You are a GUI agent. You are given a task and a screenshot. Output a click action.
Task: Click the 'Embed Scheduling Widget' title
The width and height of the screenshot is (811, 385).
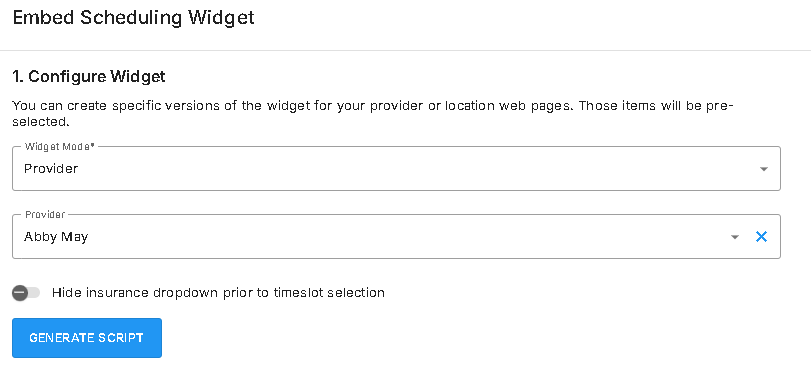coord(133,18)
